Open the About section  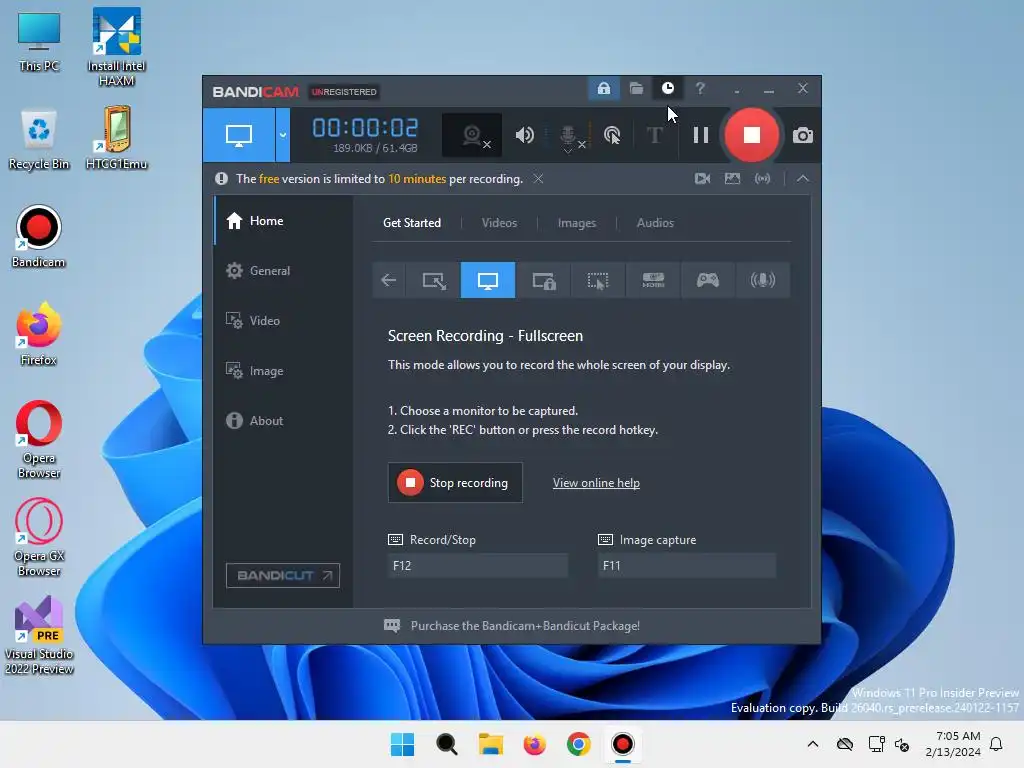coord(283,421)
